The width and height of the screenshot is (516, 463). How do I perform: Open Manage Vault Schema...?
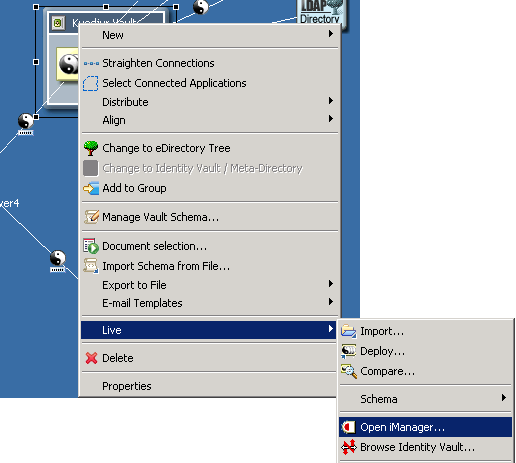pyautogui.click(x=209, y=217)
